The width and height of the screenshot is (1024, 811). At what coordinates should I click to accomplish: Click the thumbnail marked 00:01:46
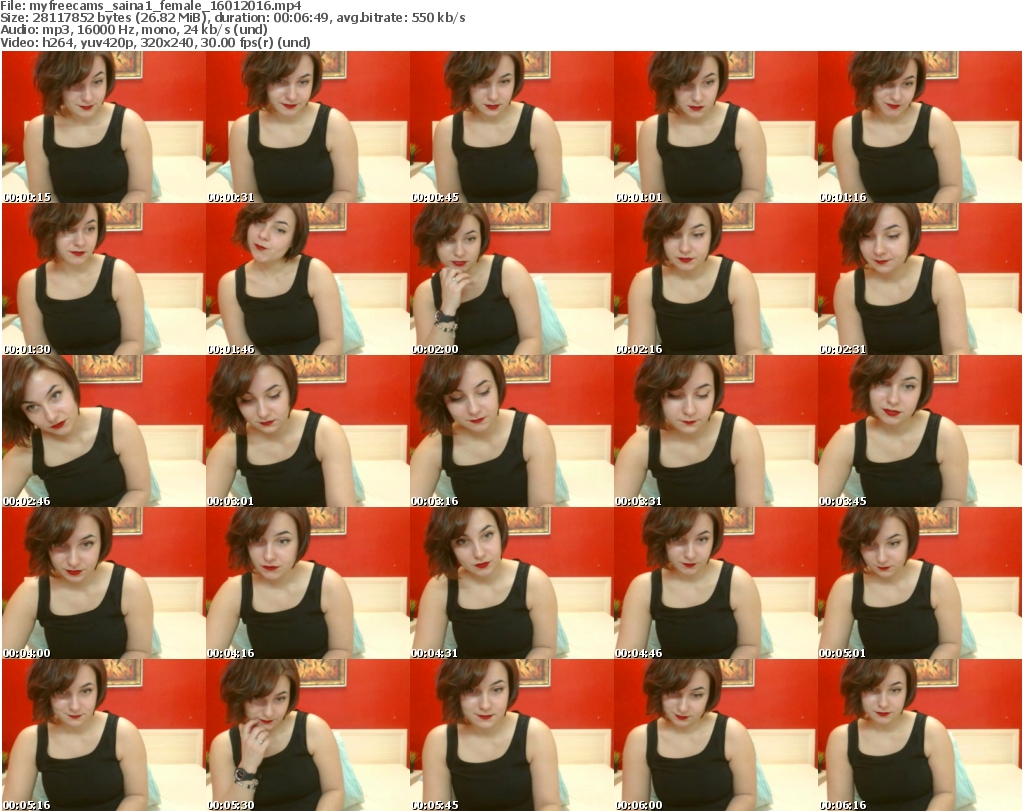coord(308,279)
